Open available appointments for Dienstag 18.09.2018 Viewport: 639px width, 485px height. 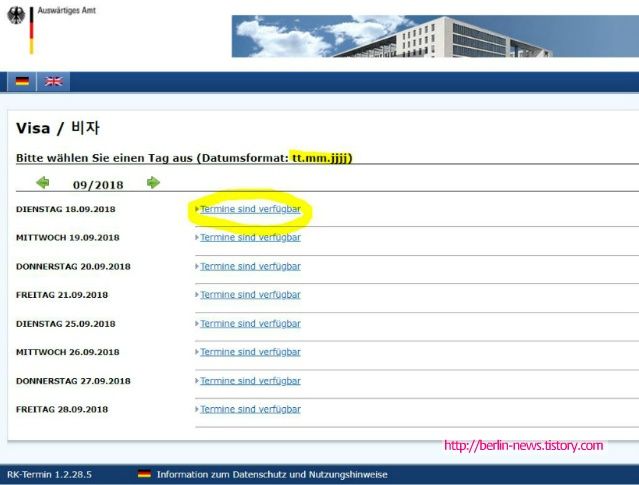point(250,209)
